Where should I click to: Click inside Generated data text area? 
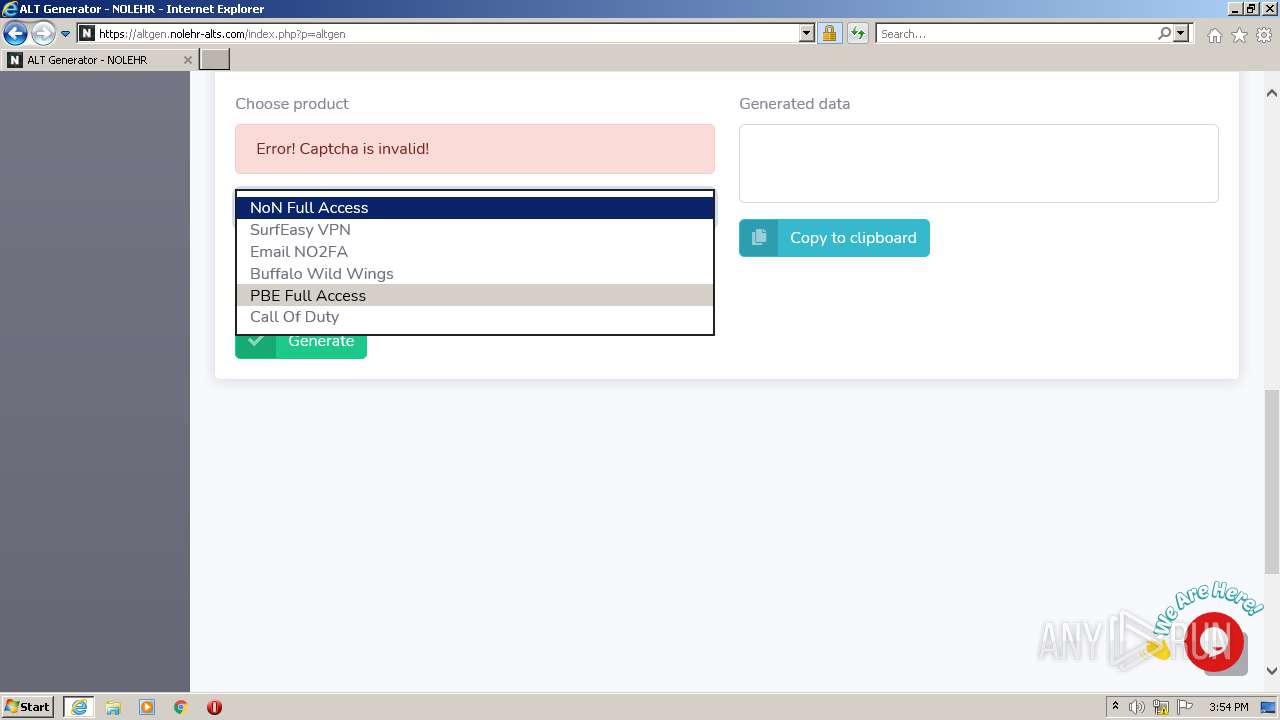click(978, 164)
